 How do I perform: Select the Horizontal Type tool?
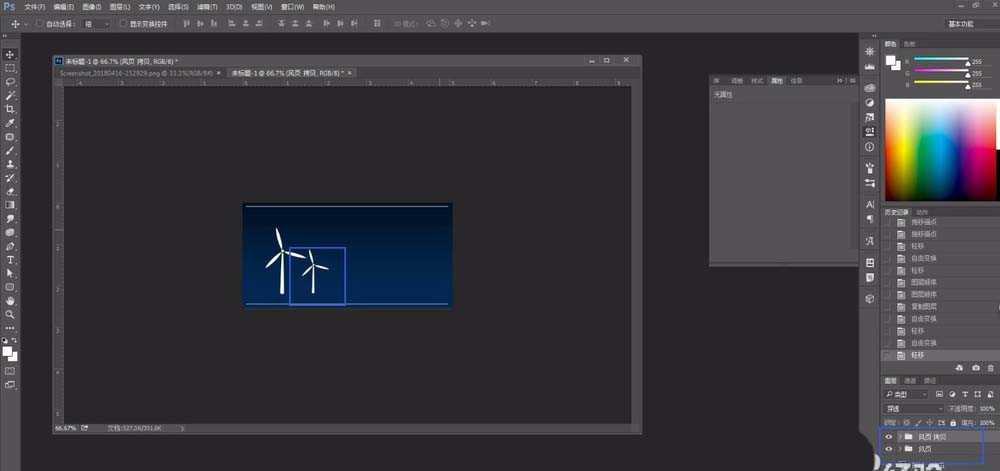(10, 259)
